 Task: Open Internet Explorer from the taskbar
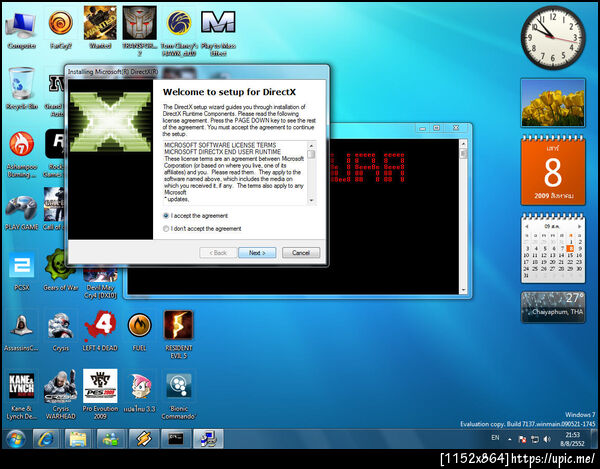click(46, 438)
